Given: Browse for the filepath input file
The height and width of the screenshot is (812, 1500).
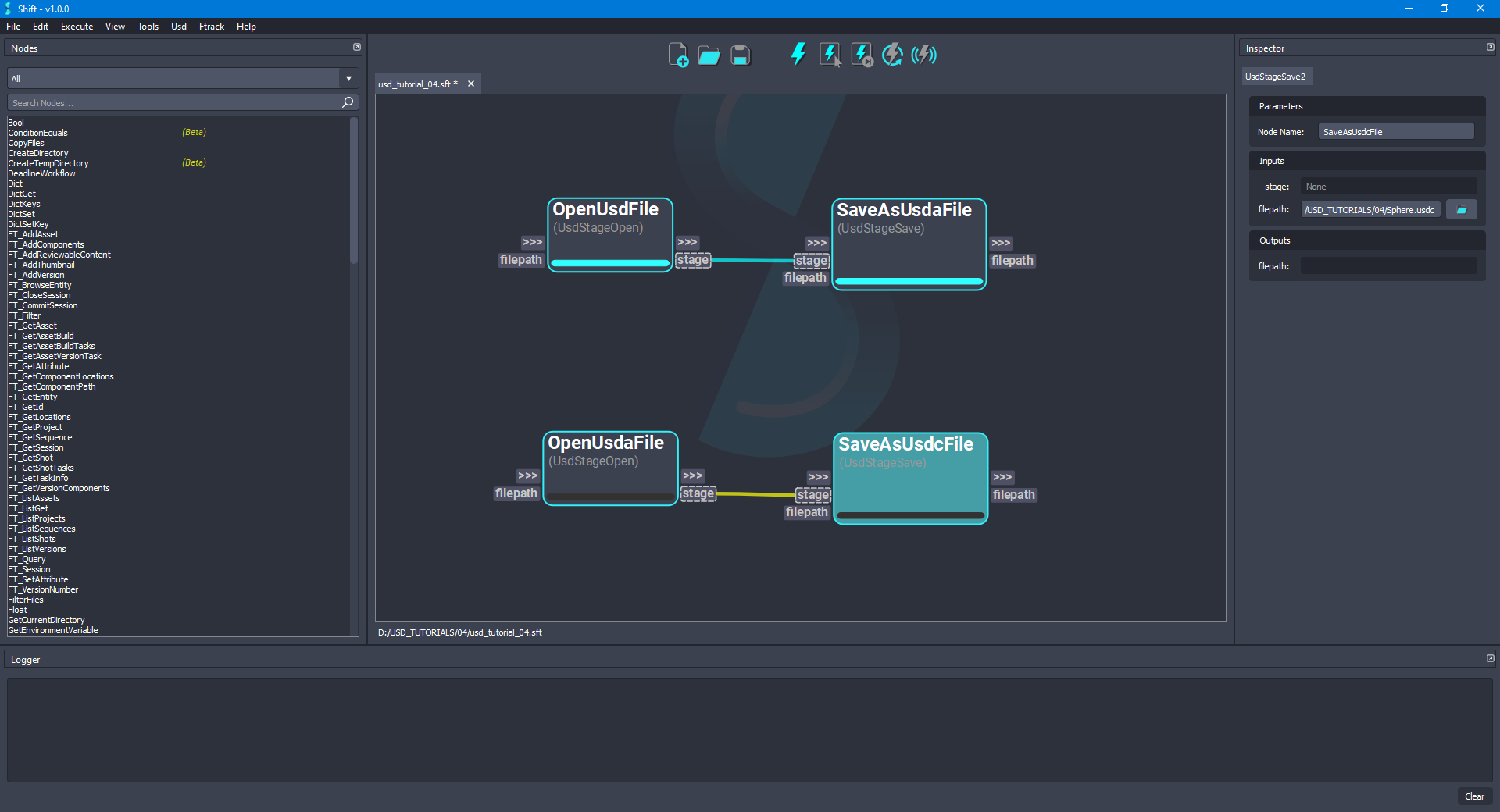Looking at the screenshot, I should pos(1461,209).
